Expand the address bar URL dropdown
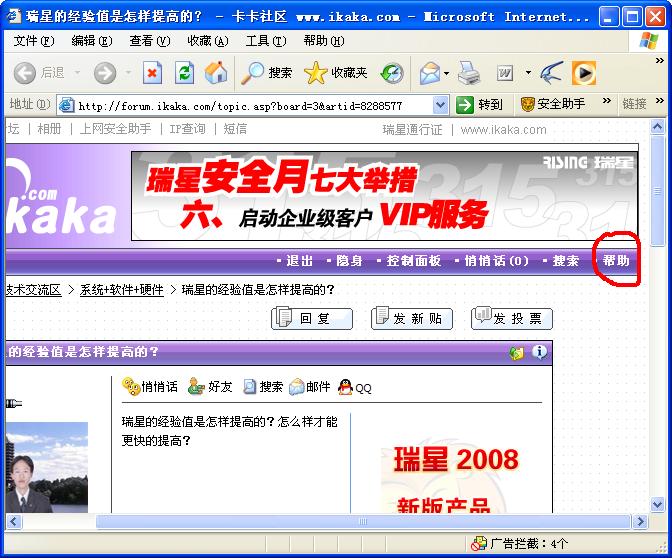The width and height of the screenshot is (672, 558). click(x=441, y=105)
